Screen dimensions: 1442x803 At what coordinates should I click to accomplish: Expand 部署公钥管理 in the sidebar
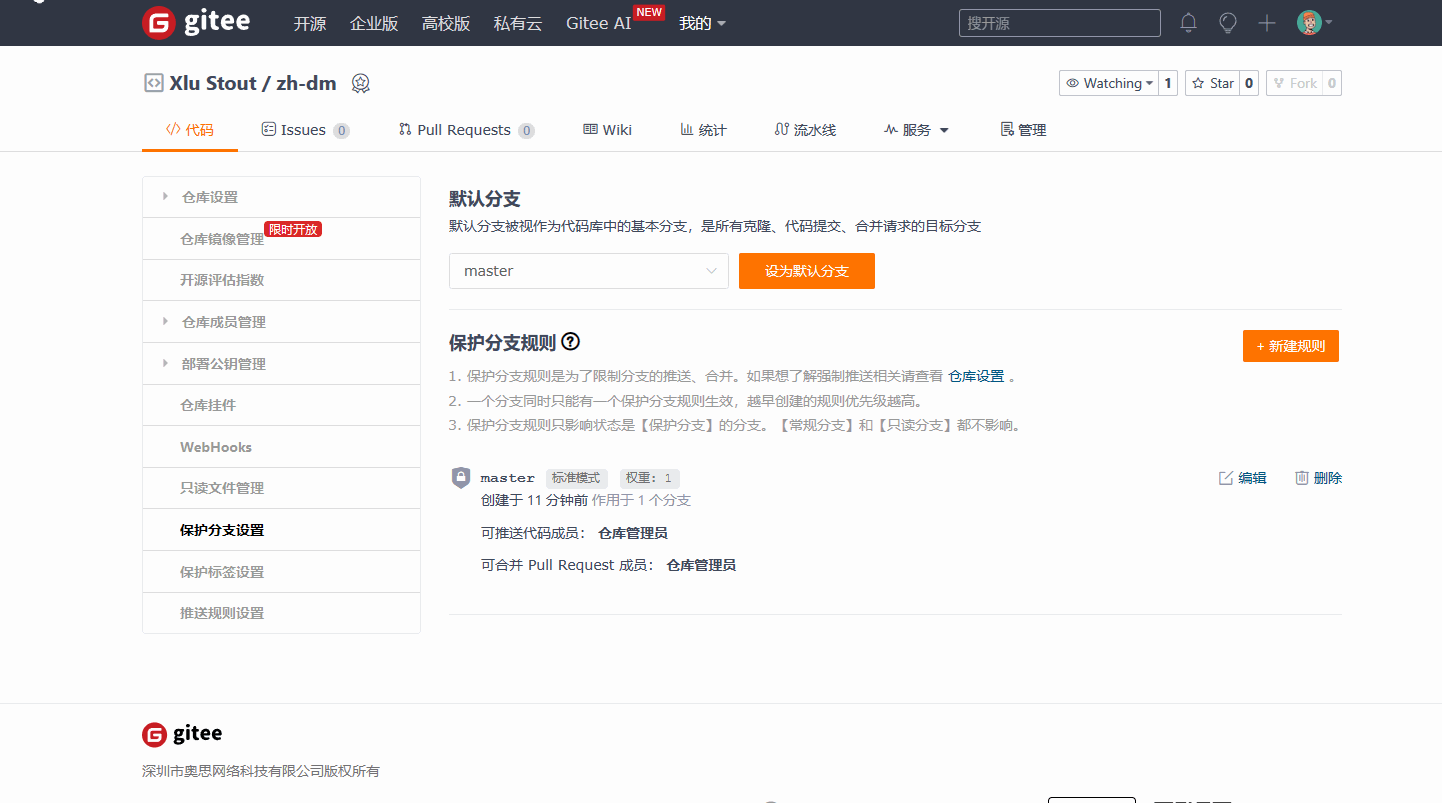point(281,364)
